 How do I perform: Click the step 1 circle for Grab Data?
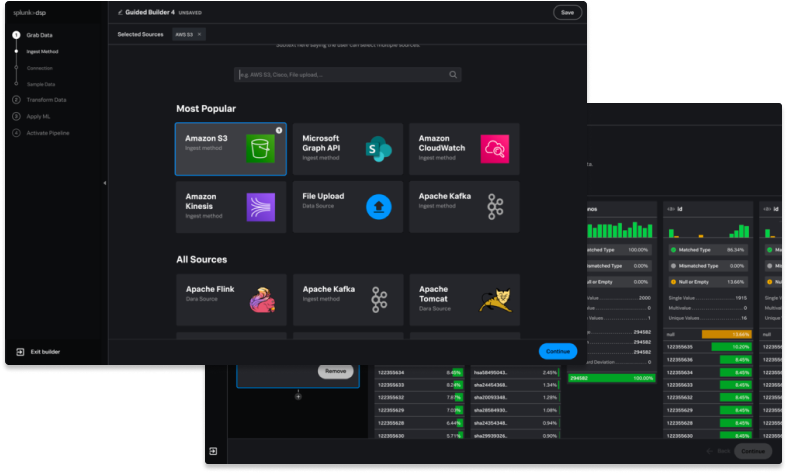pyautogui.click(x=16, y=35)
